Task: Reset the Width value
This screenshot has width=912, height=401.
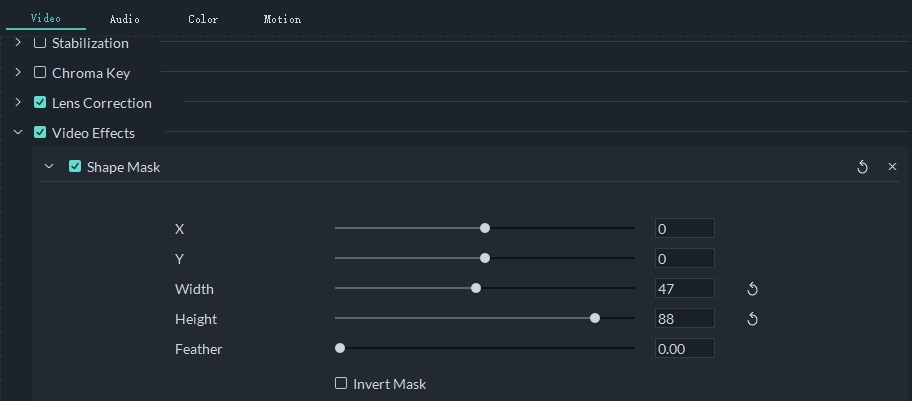Action: pyautogui.click(x=753, y=289)
